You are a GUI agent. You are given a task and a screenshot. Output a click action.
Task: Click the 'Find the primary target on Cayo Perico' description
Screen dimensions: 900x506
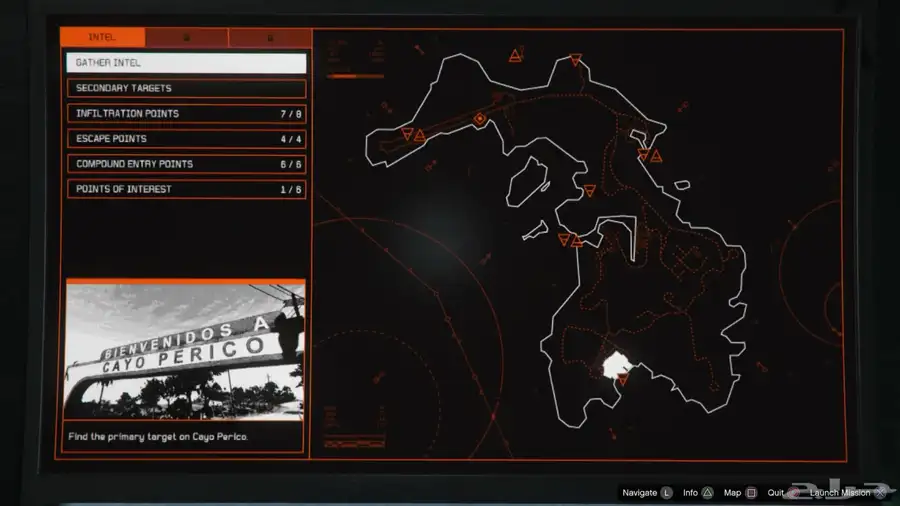pos(158,437)
